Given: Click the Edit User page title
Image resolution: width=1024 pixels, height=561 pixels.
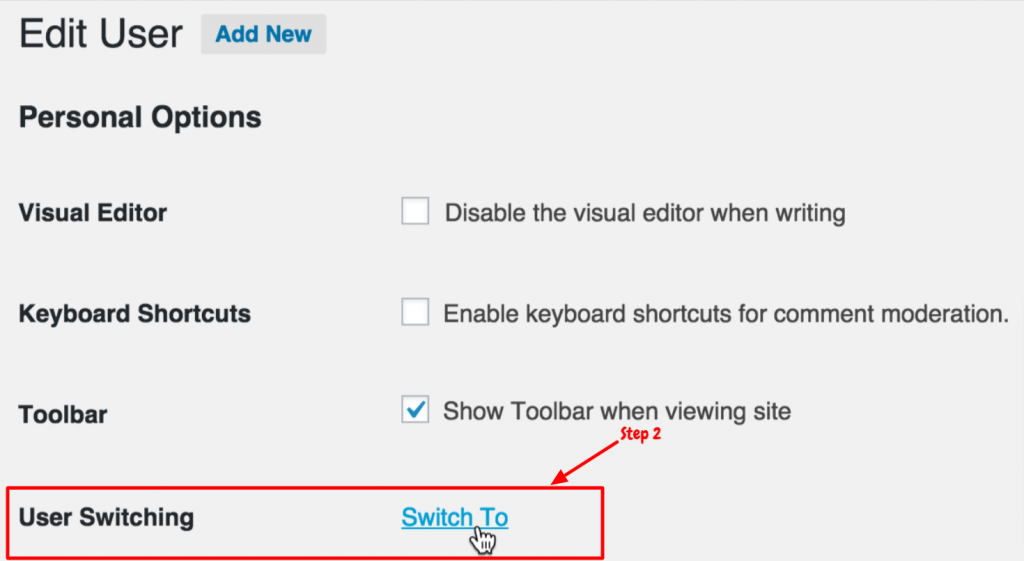Looking at the screenshot, I should point(101,34).
